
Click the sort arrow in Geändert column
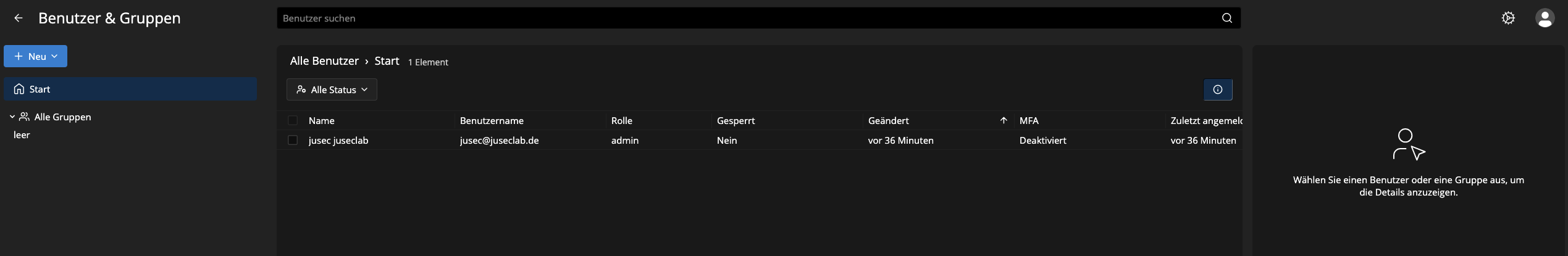(1003, 120)
